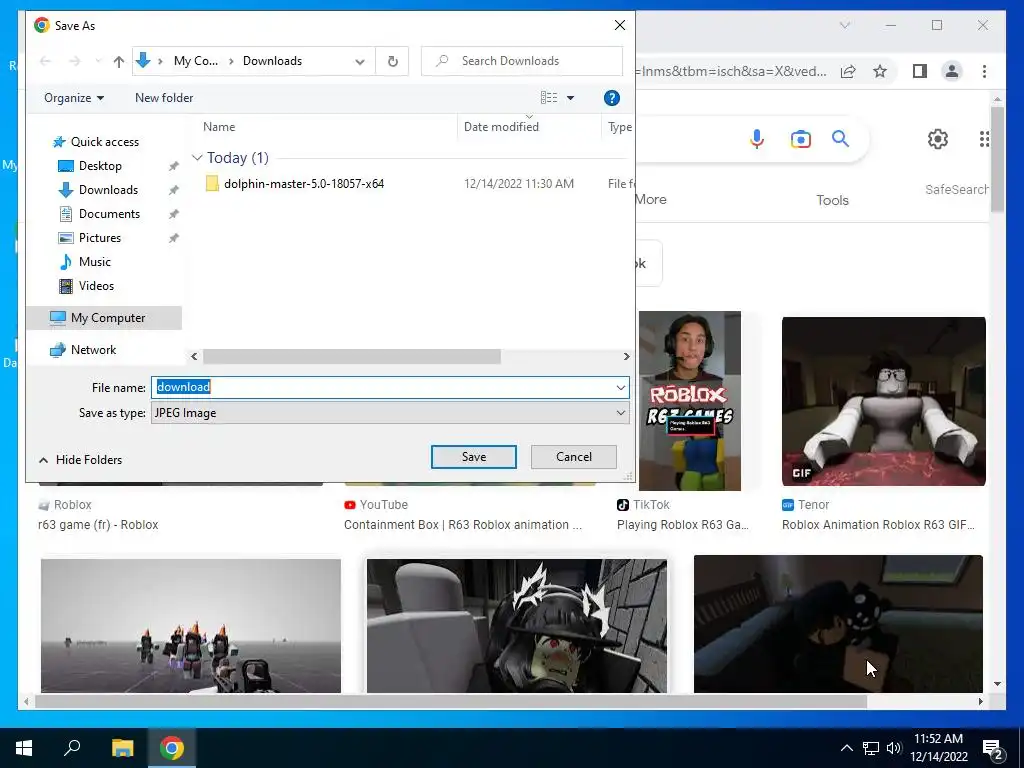Viewport: 1024px width, 768px height.
Task: Show hidden system tray icons
Action: [846, 748]
